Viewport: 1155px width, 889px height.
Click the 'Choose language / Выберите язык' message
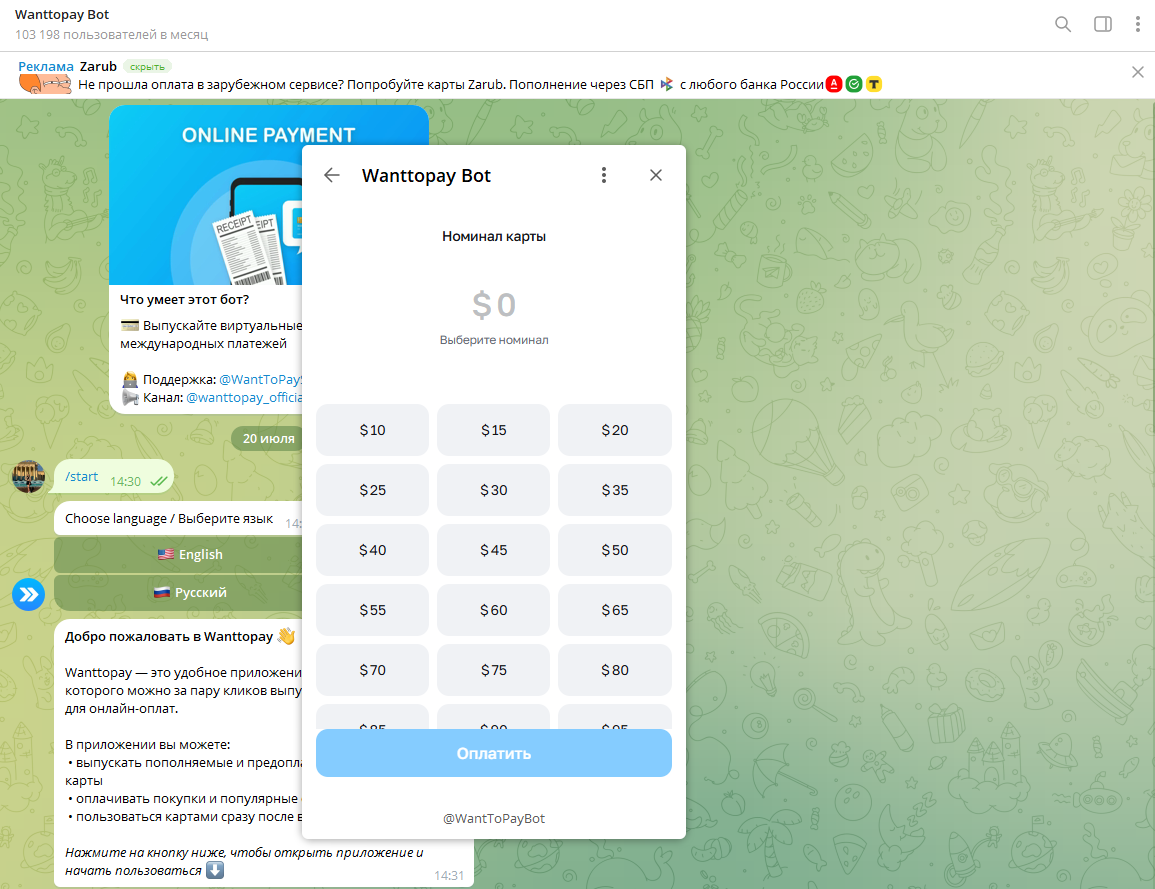click(169, 519)
